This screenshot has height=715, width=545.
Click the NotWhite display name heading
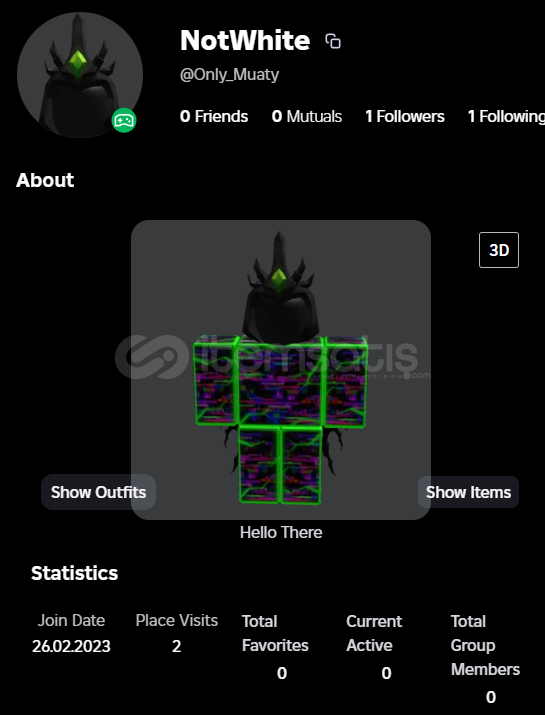coord(245,41)
